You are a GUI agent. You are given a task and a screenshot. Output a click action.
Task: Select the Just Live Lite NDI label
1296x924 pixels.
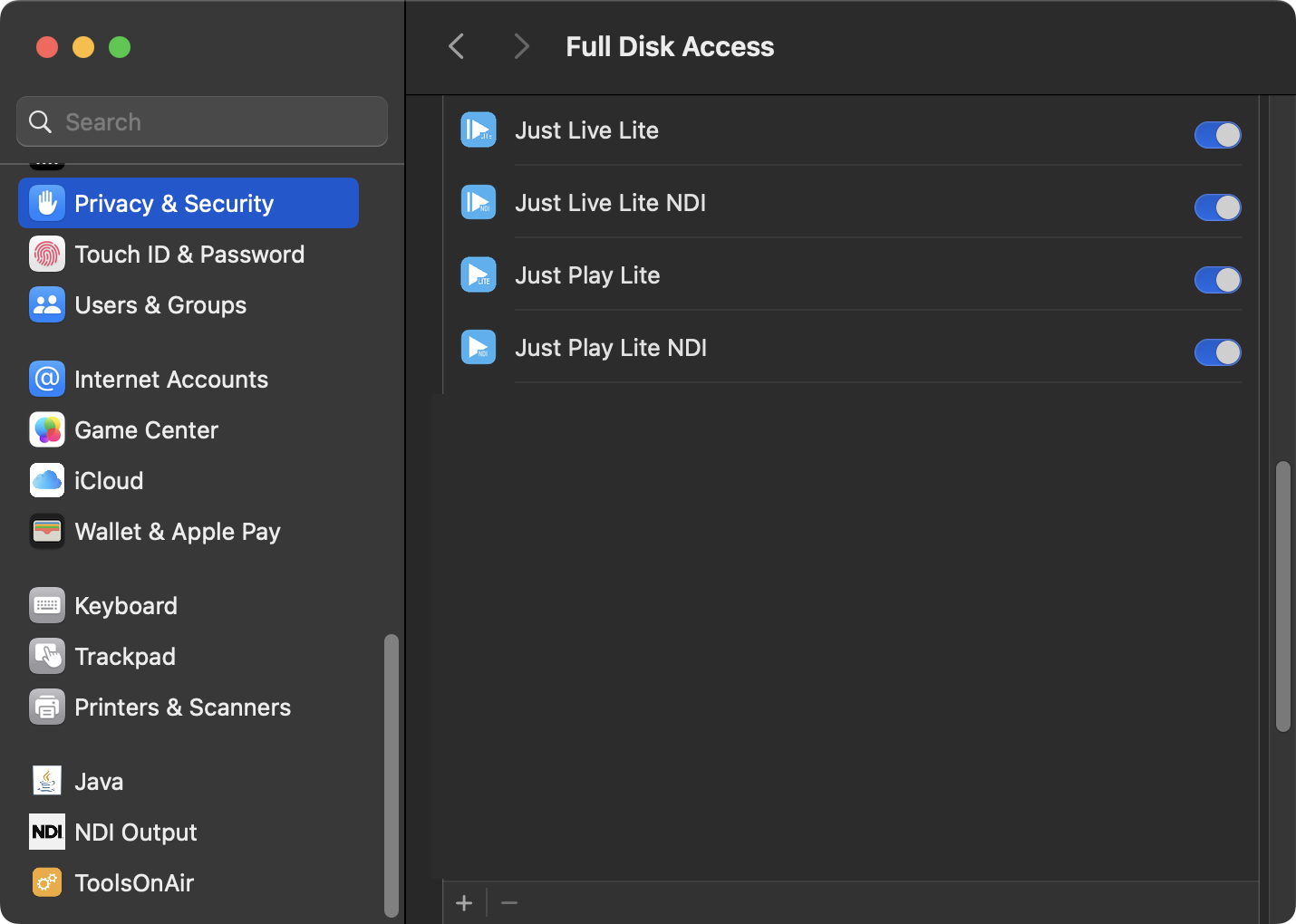point(610,203)
